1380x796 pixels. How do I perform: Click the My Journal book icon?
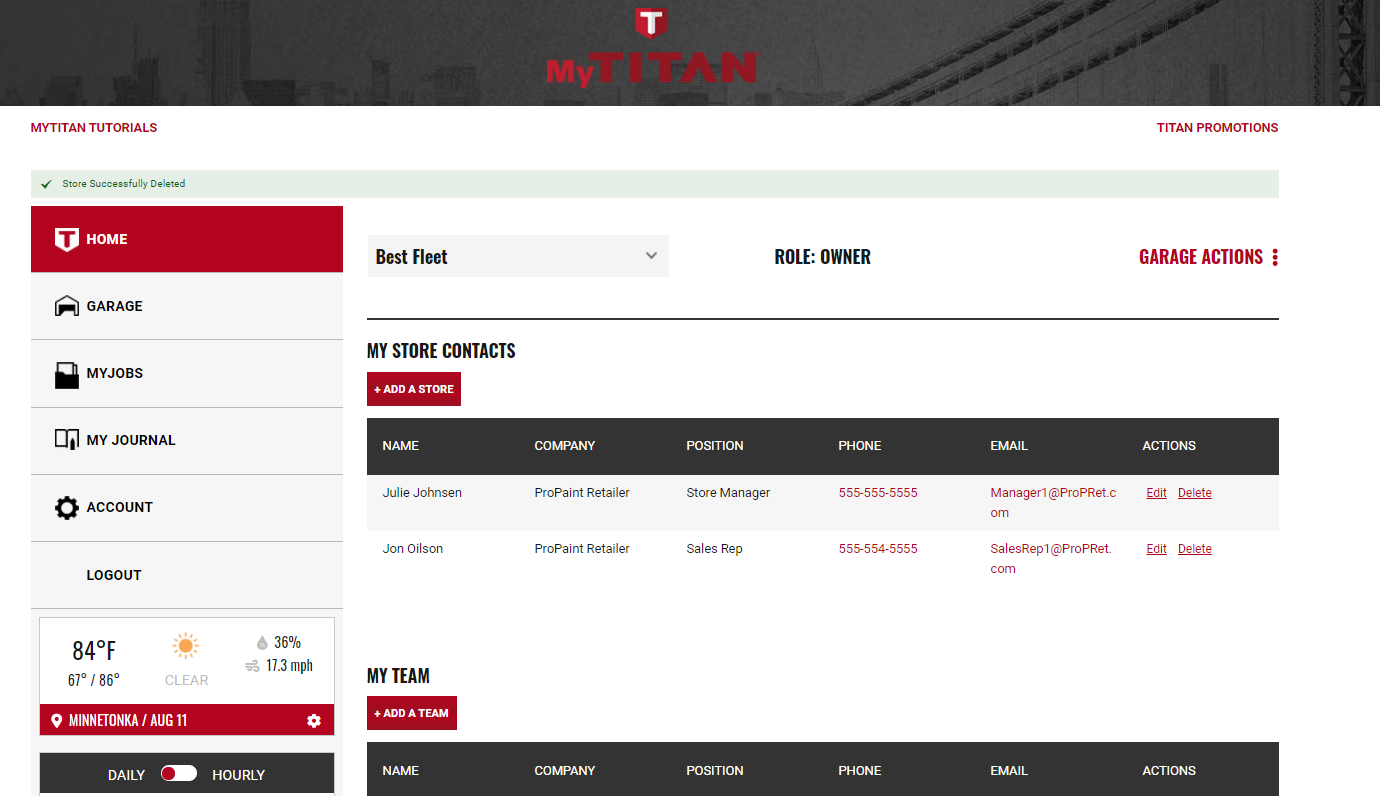tap(66, 440)
